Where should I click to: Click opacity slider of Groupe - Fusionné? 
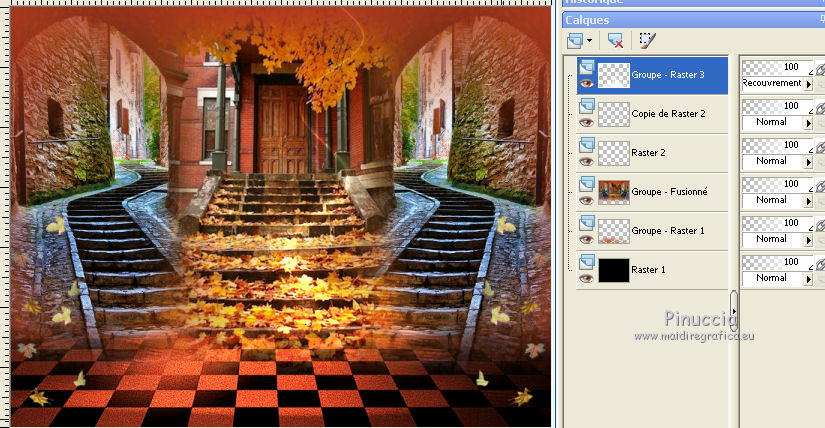pos(777,184)
